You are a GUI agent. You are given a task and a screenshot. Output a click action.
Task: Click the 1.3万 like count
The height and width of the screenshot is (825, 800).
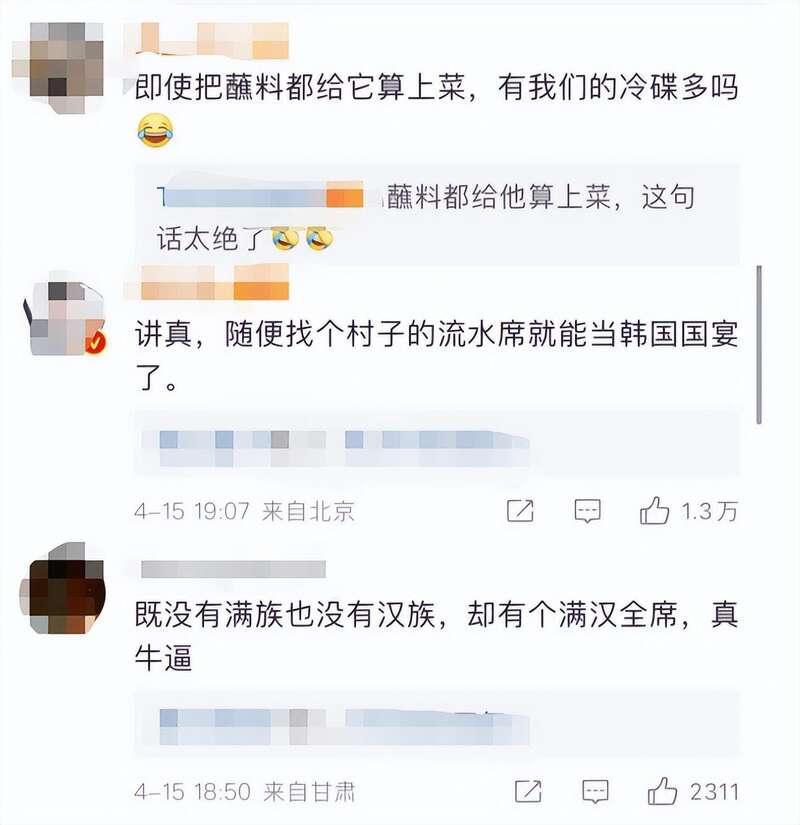pos(709,511)
